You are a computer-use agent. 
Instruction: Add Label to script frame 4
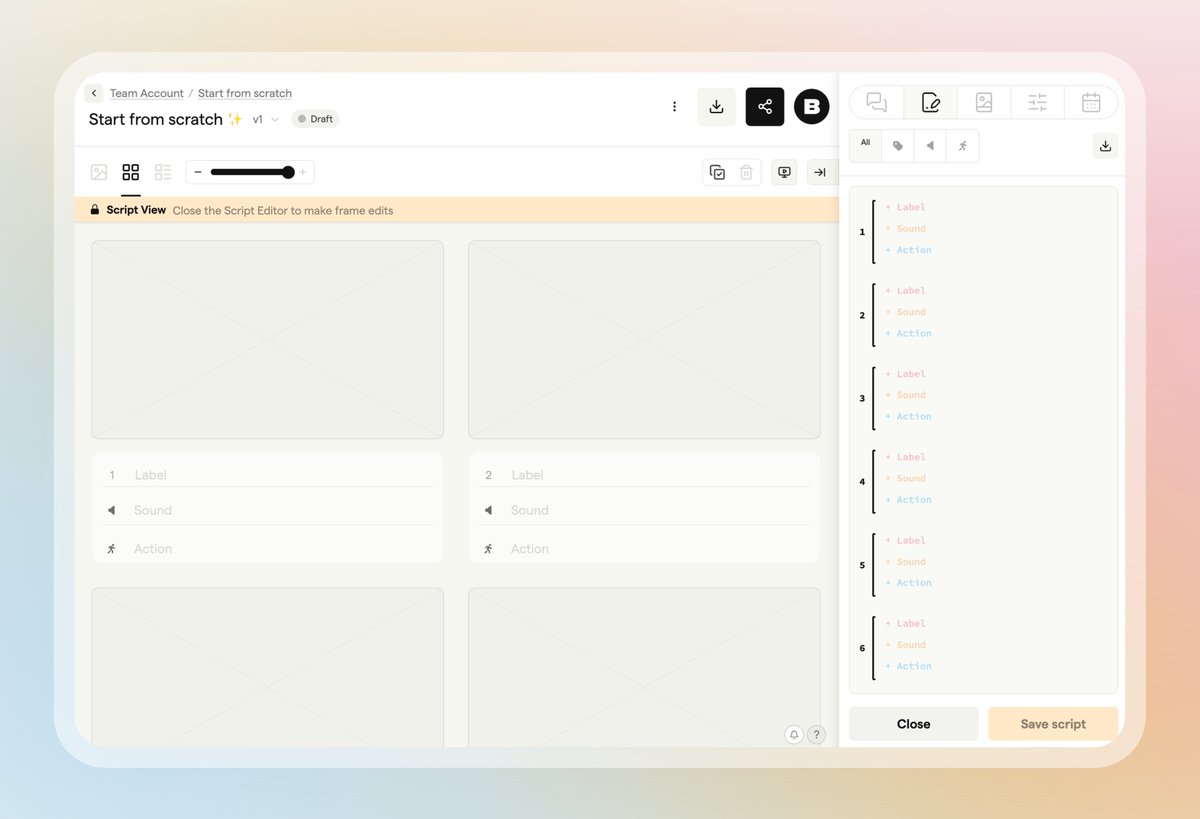[906, 457]
